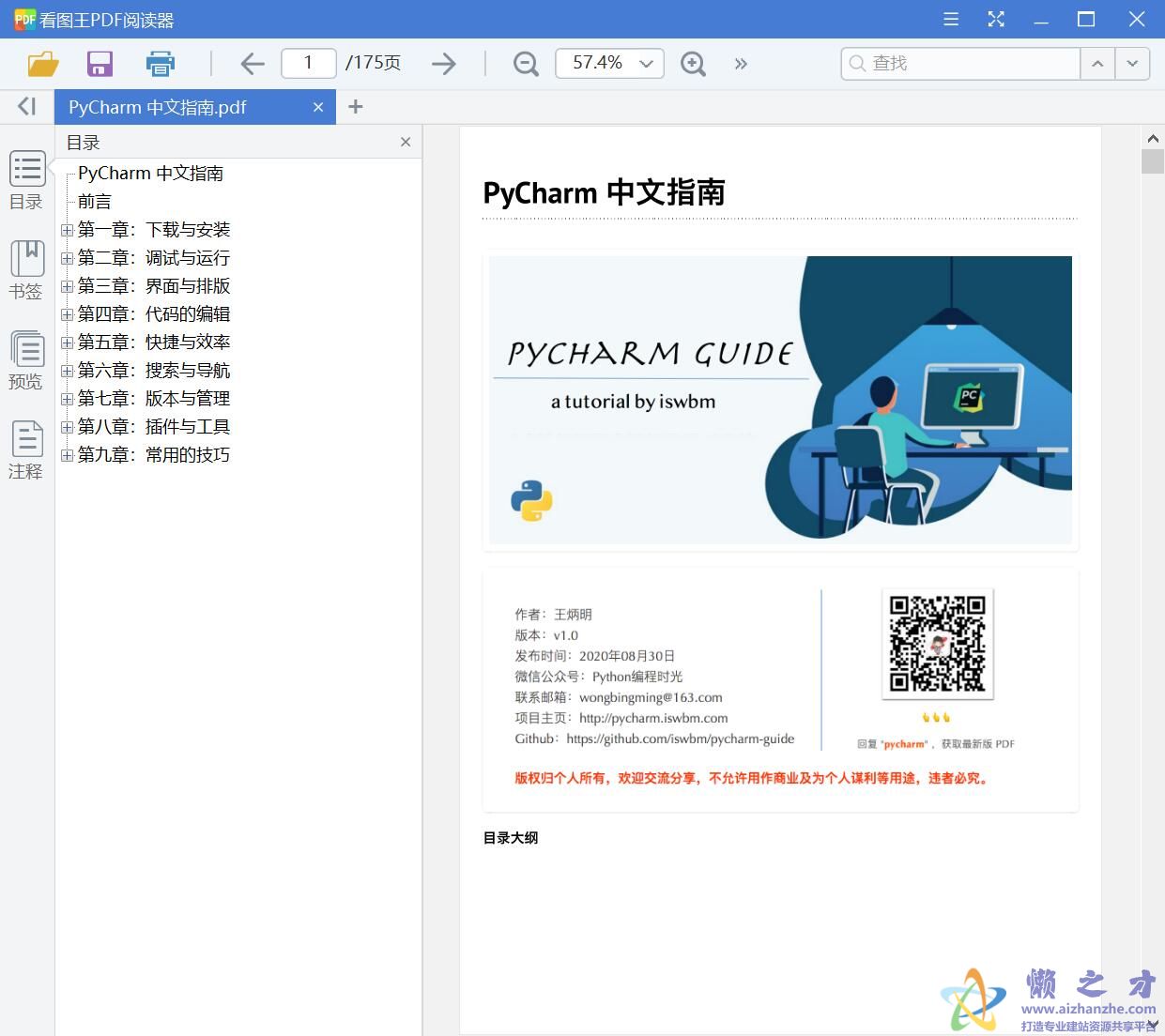Toggle fullscreen reading mode
Screen dimensions: 1165x1036
tap(996, 19)
